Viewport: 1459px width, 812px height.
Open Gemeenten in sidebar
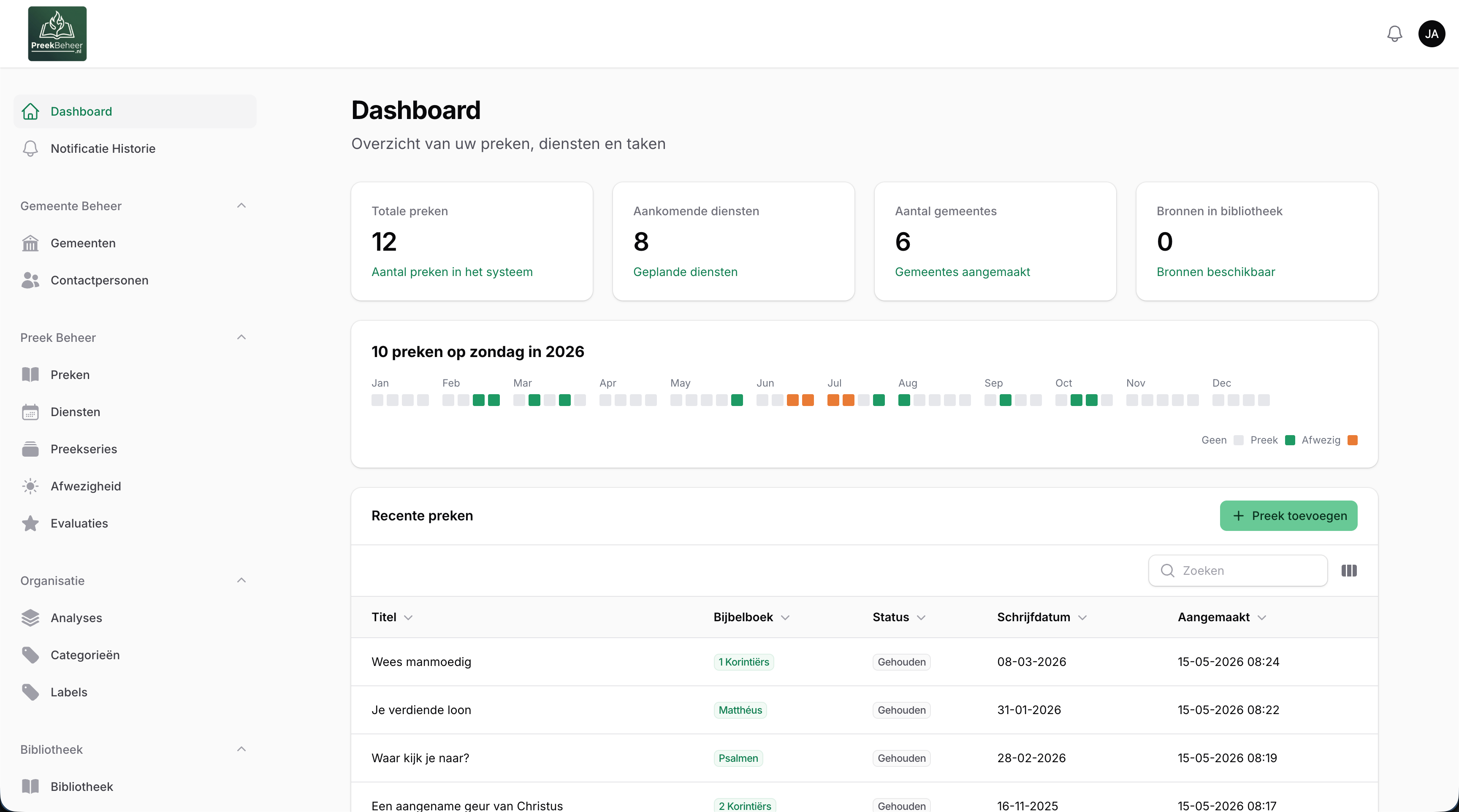135,243
